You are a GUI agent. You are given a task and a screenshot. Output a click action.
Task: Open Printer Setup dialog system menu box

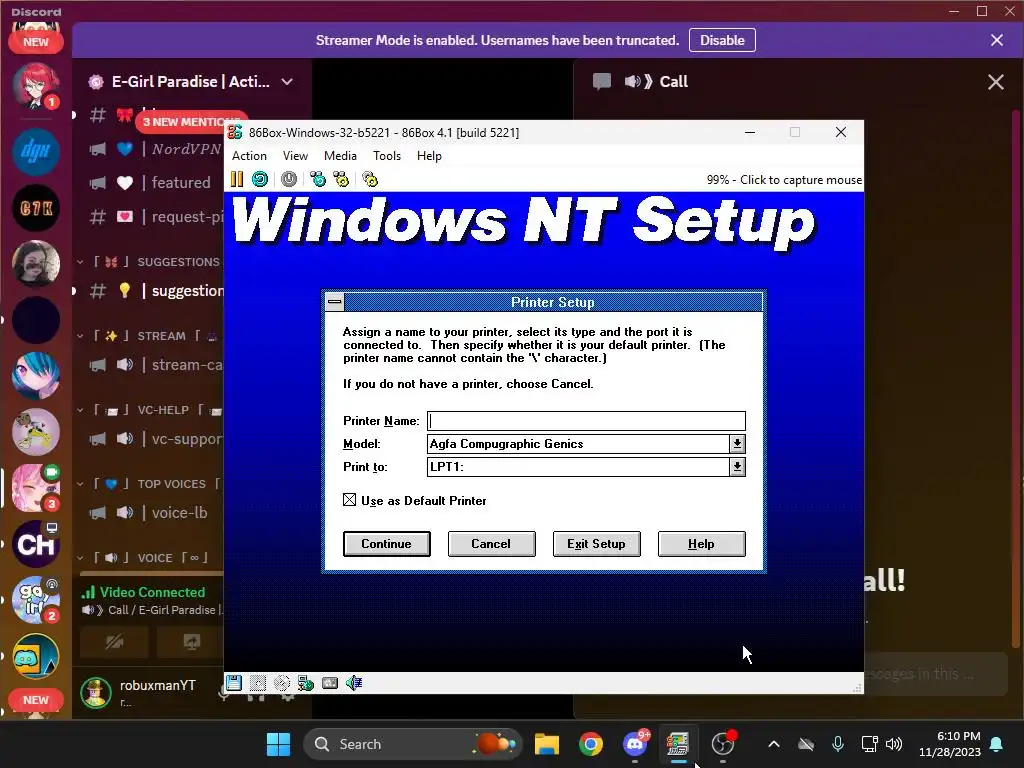coord(334,302)
